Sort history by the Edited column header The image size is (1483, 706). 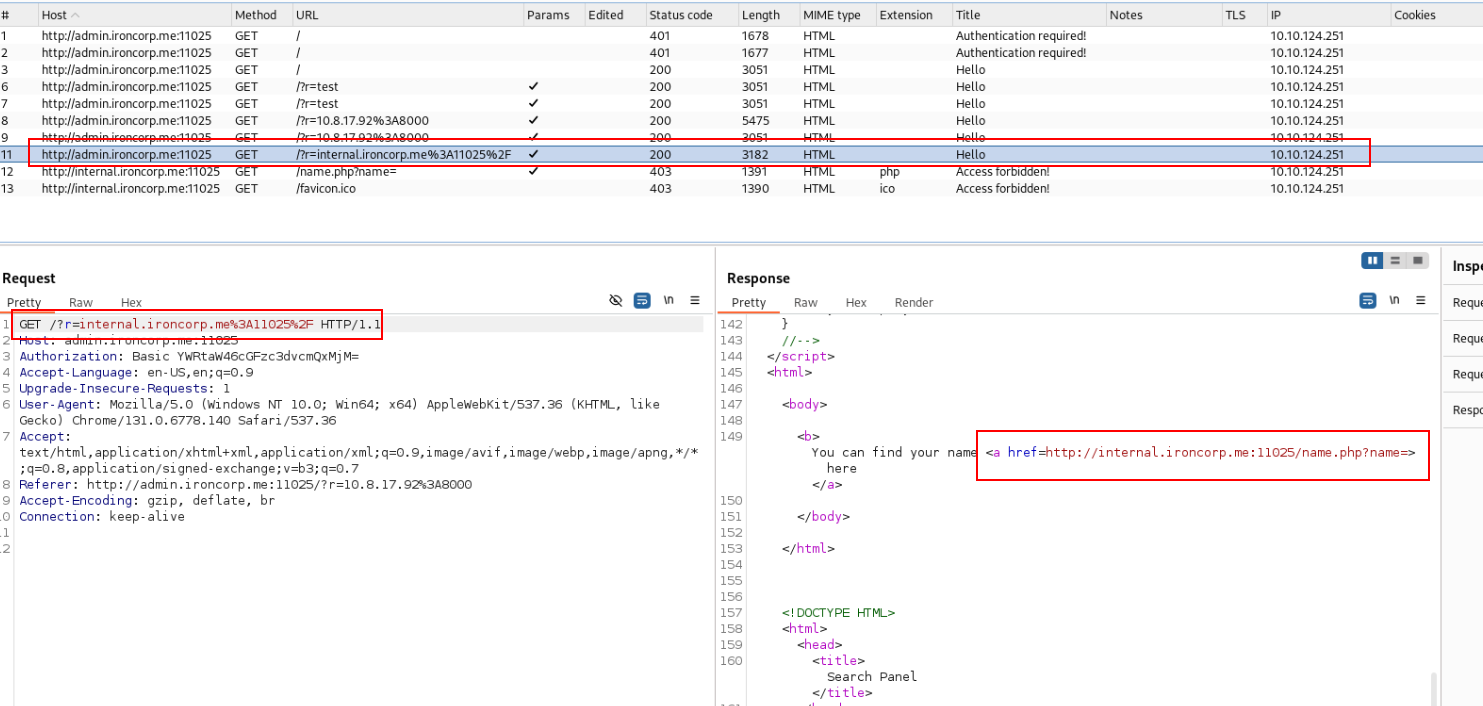tap(613, 15)
